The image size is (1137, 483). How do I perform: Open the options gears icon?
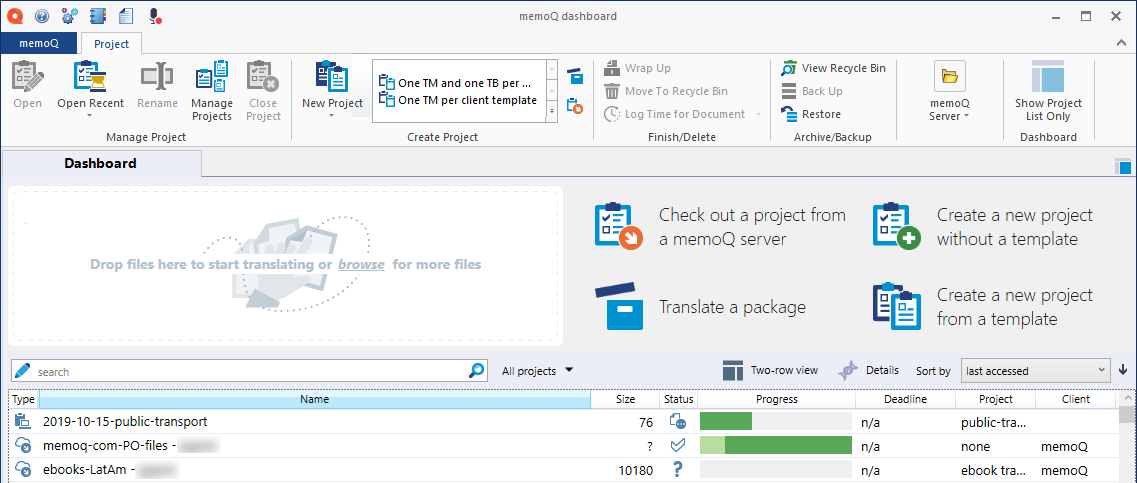coord(70,15)
